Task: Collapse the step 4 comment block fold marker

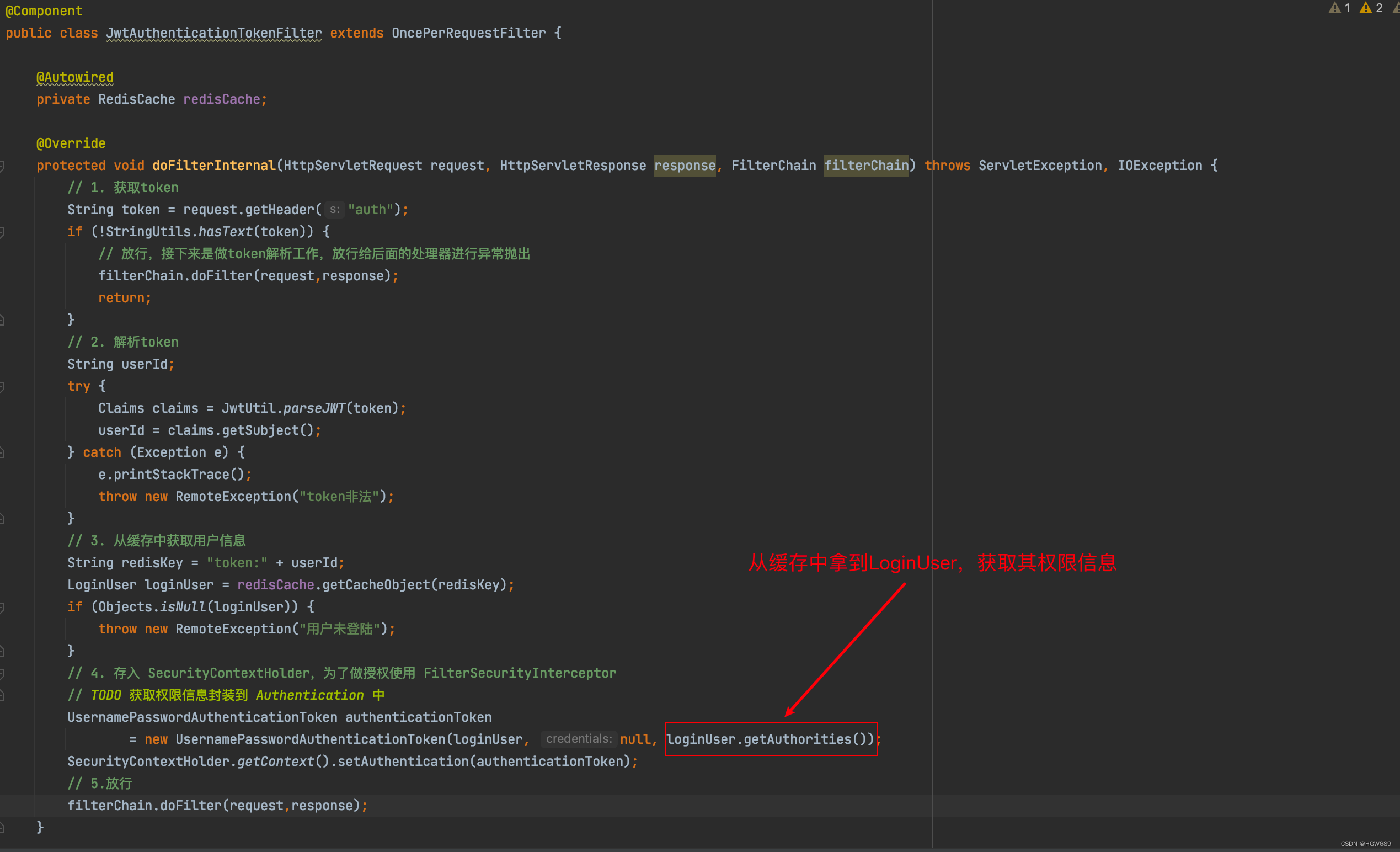Action: pos(2,674)
